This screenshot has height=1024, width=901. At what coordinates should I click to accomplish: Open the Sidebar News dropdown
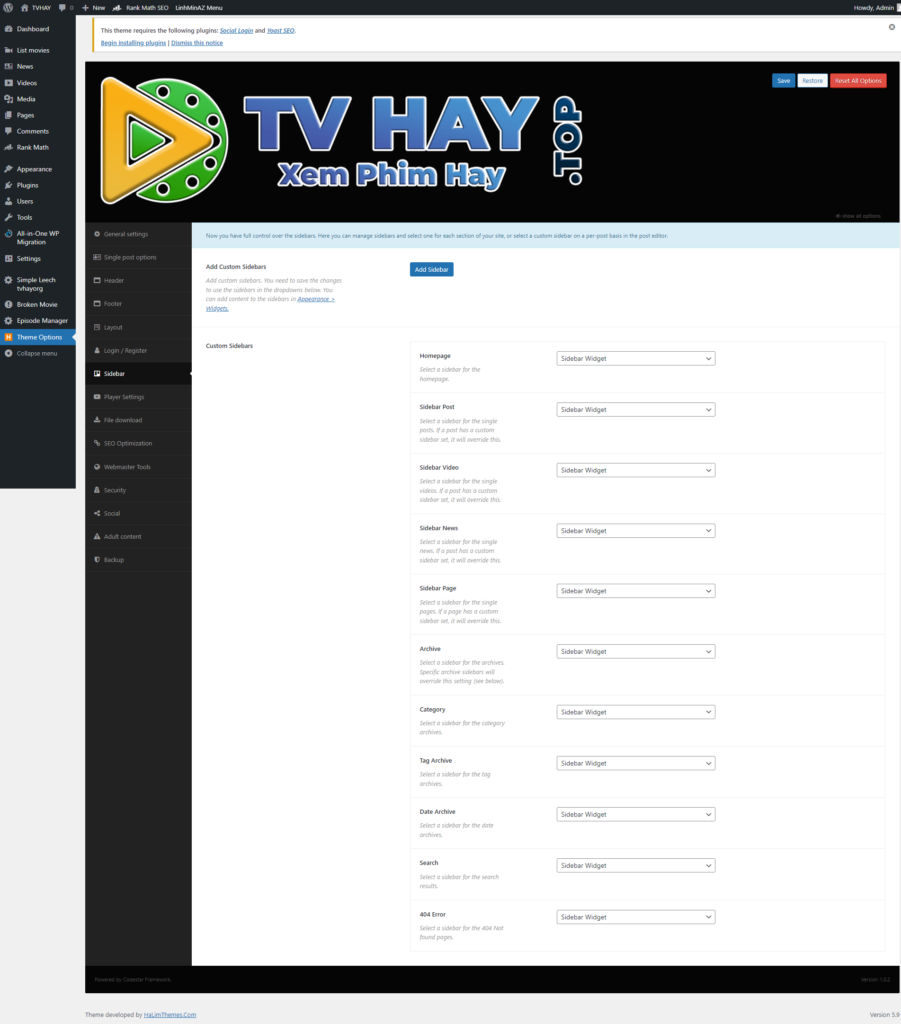pos(635,531)
